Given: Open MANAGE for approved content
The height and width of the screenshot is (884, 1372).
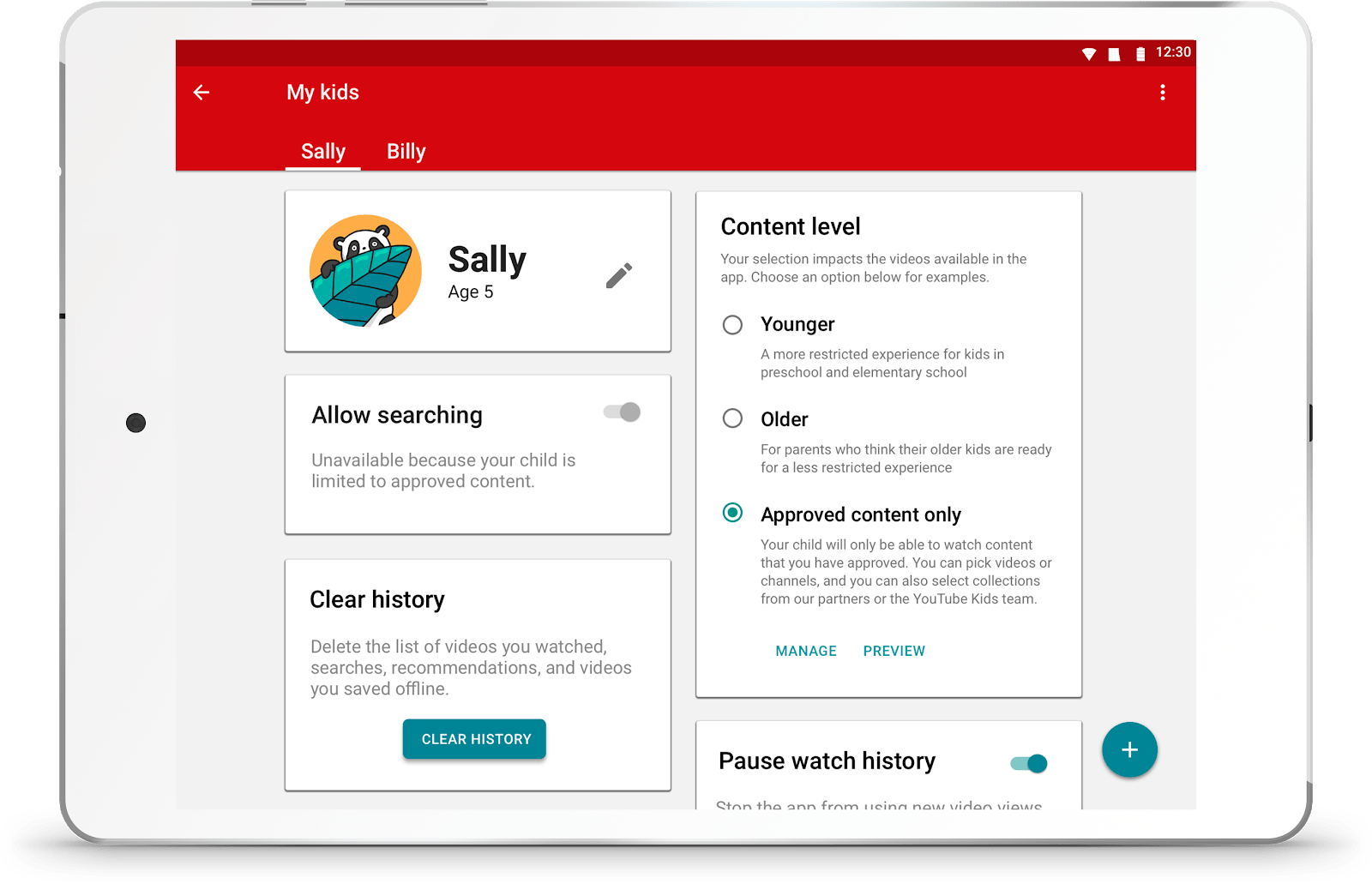Looking at the screenshot, I should coord(806,651).
